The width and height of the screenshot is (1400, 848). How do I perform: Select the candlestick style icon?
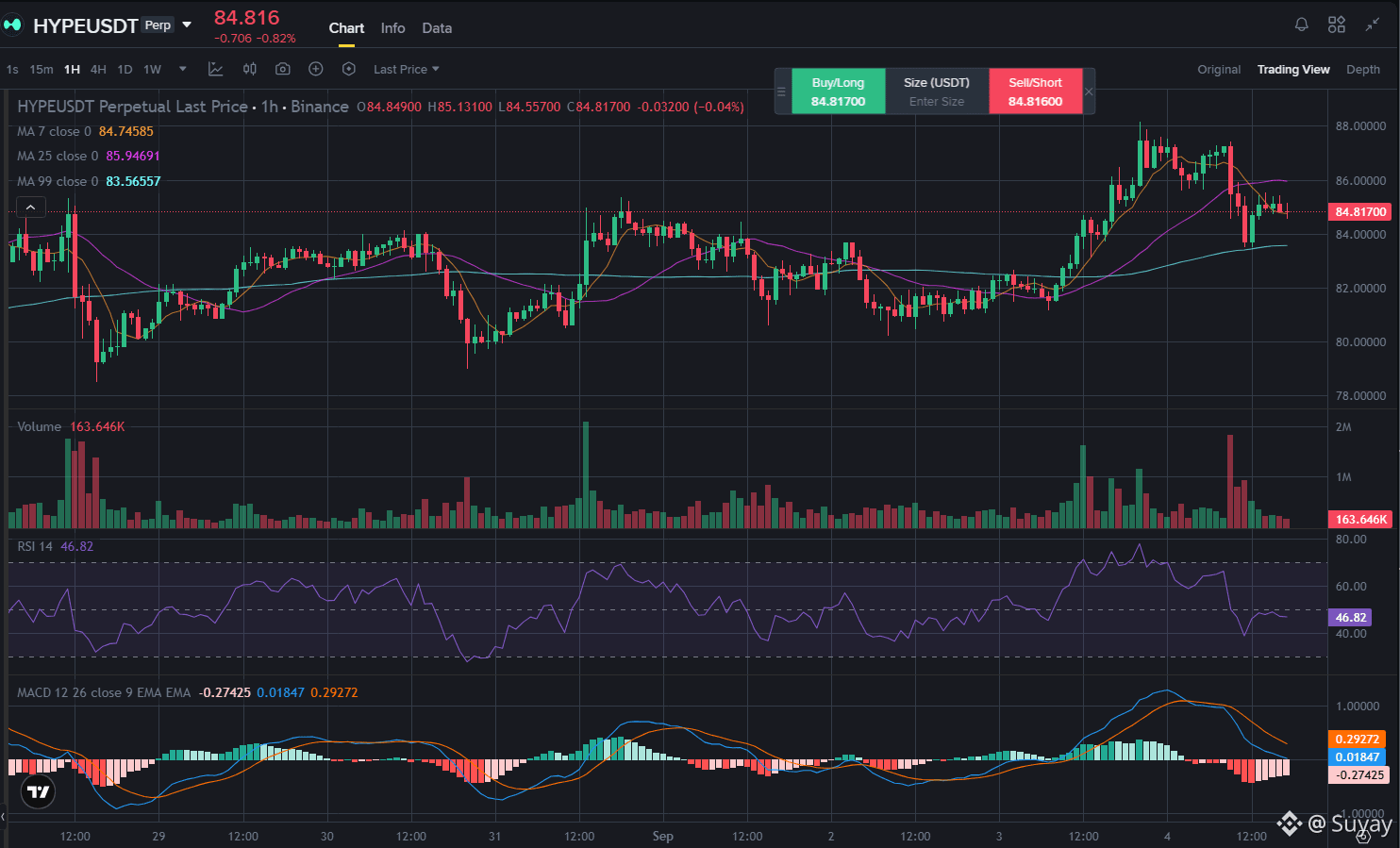point(250,69)
